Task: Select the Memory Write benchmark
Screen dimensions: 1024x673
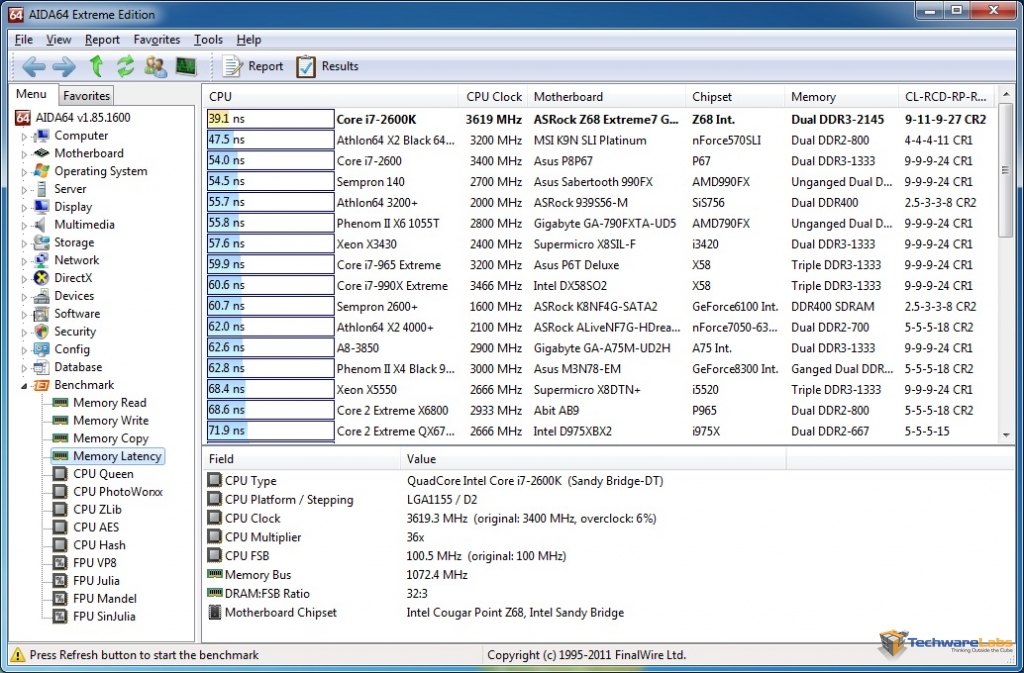Action: [x=111, y=420]
